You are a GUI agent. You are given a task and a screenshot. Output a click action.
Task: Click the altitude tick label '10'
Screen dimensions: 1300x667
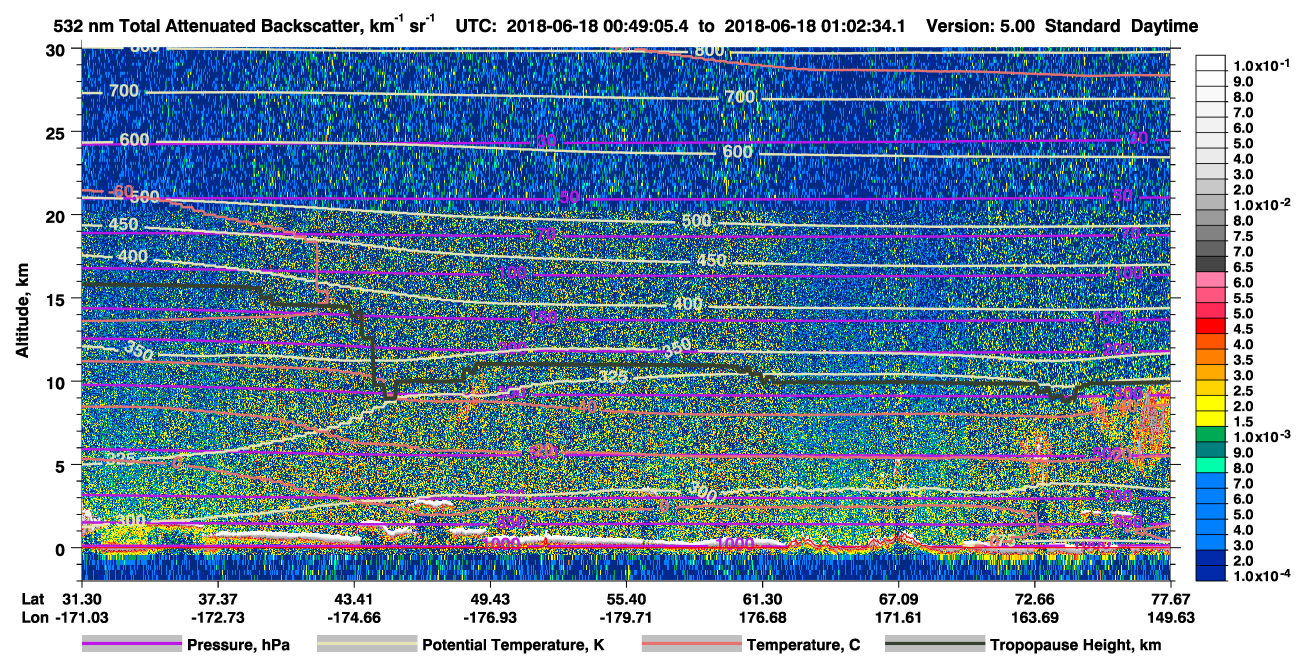57,382
